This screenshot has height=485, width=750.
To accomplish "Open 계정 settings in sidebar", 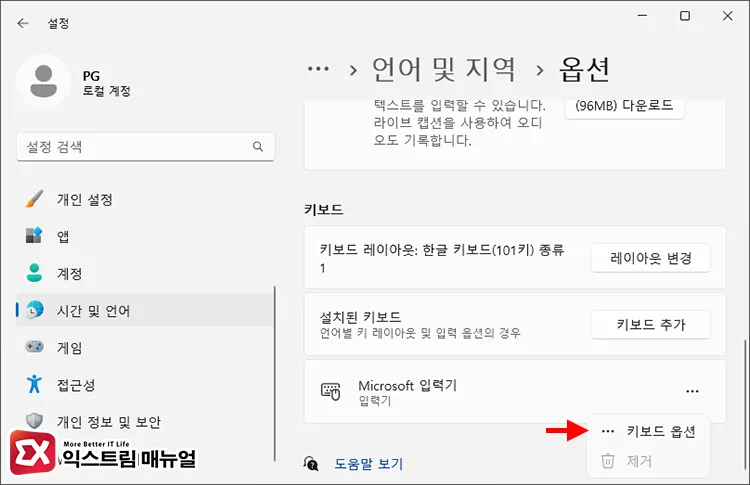I will (x=145, y=274).
